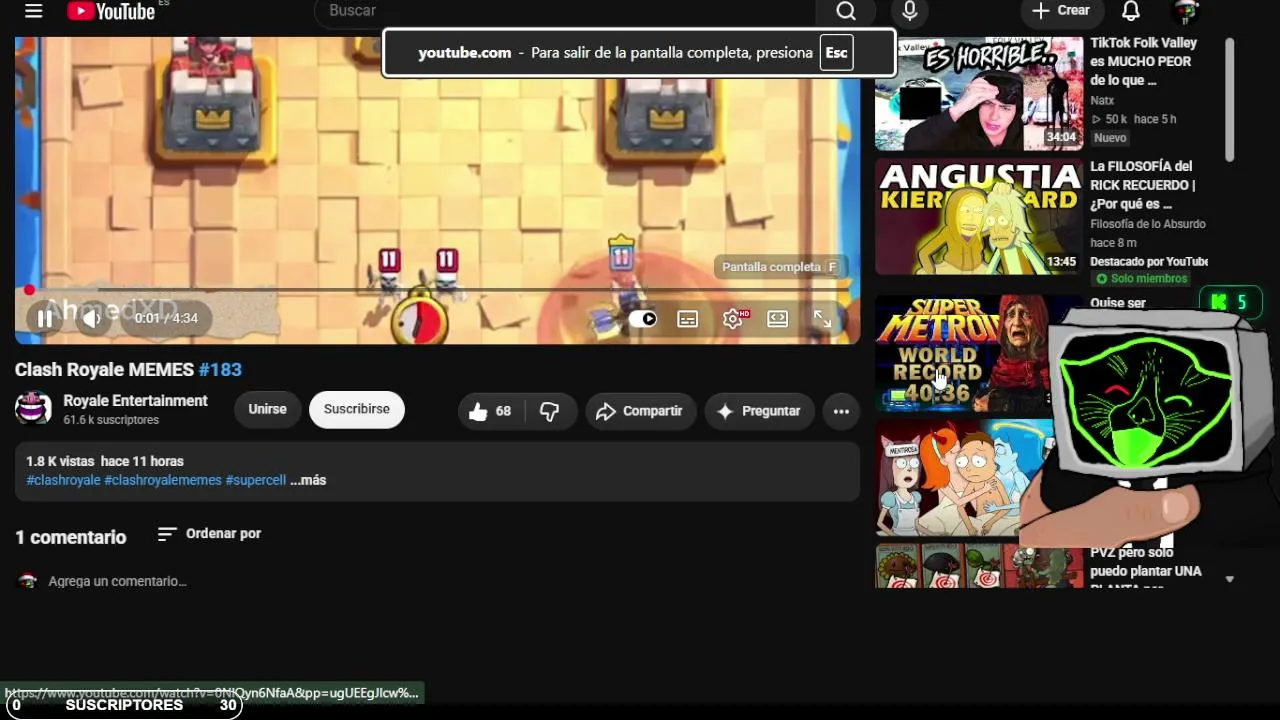Open the Rick and Morty cartoon thumbnail
Image resolution: width=1280 pixels, height=720 pixels.
[x=965, y=477]
